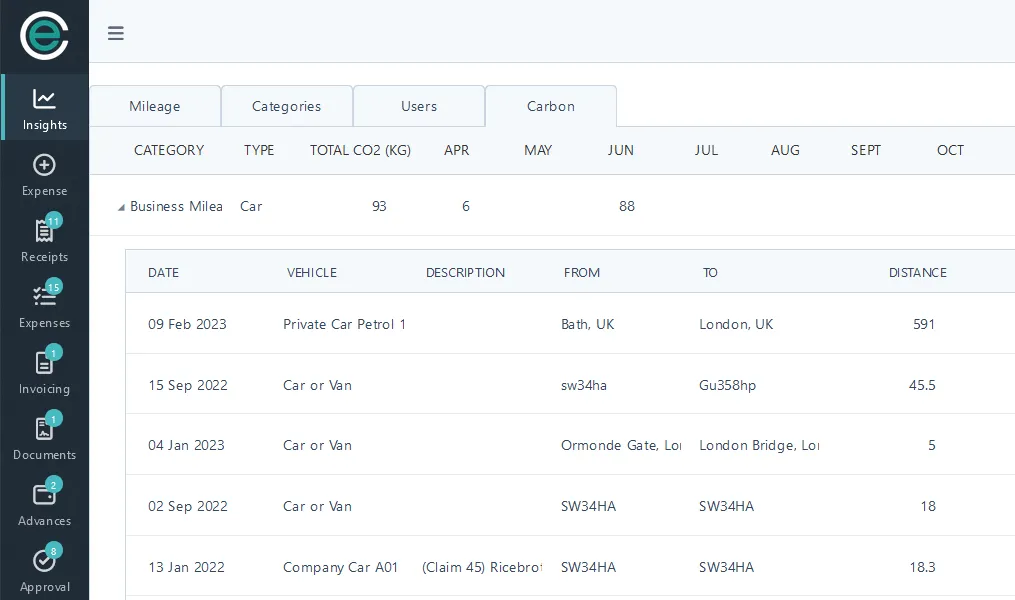The image size is (1015, 600).
Task: Click the app logo in the sidebar
Action: tap(44, 36)
